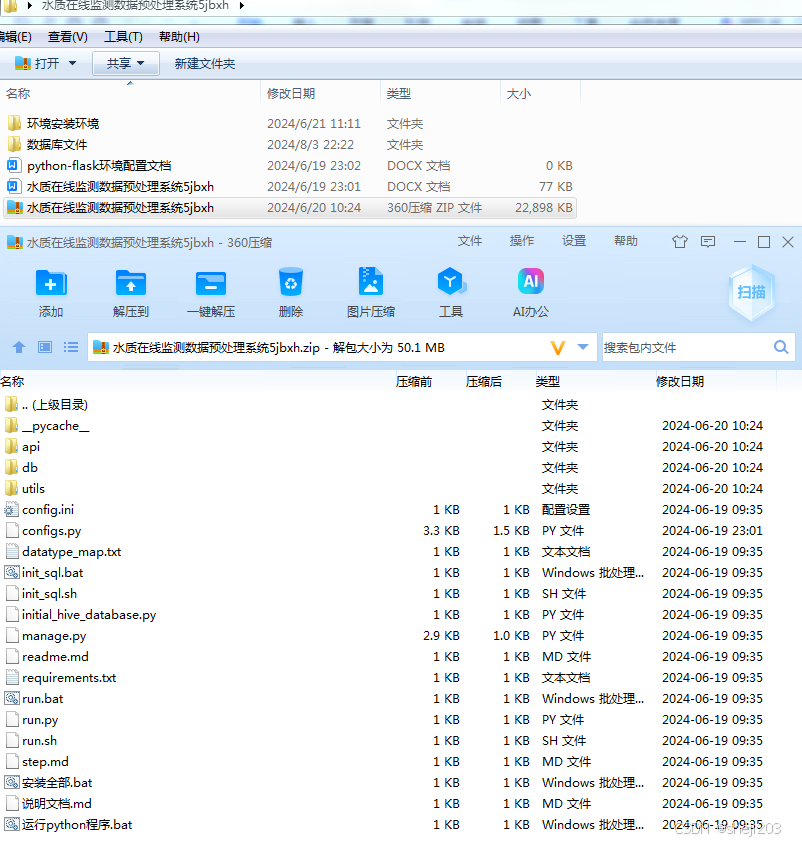Open the 图片压缩 image compression tool
The image size is (802, 844).
coord(371,290)
